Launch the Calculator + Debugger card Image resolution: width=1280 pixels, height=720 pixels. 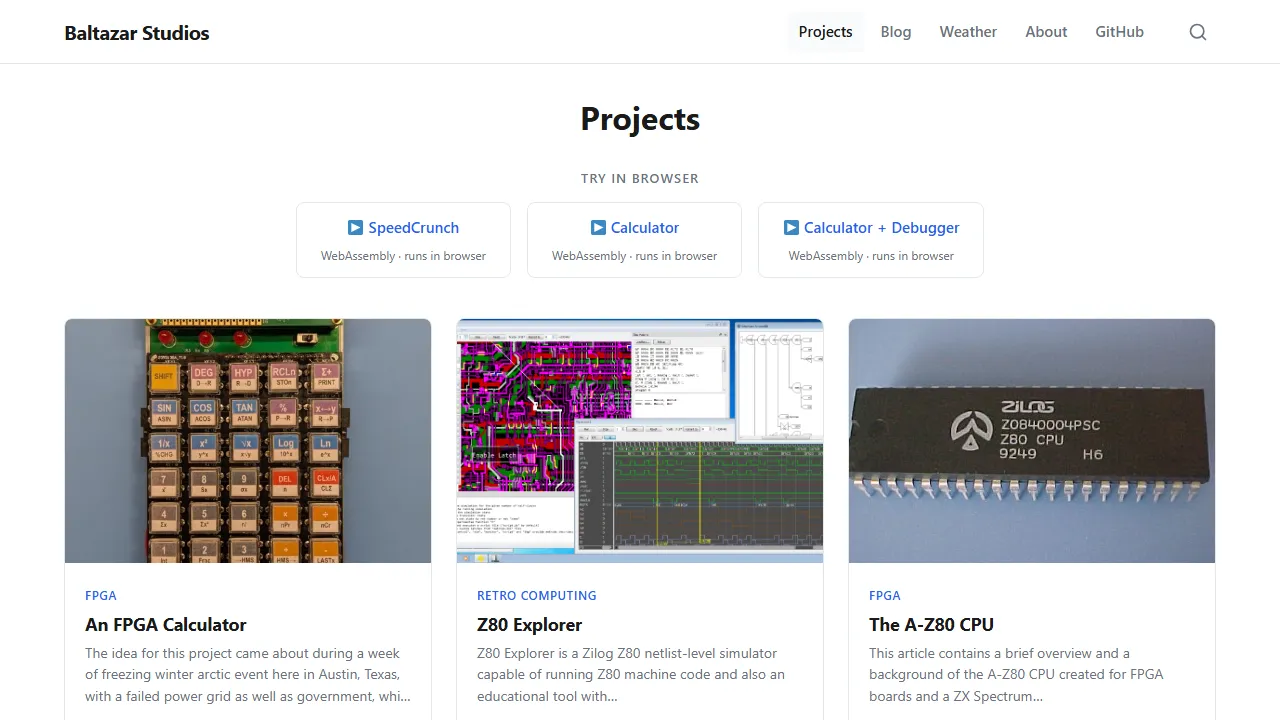tap(870, 240)
